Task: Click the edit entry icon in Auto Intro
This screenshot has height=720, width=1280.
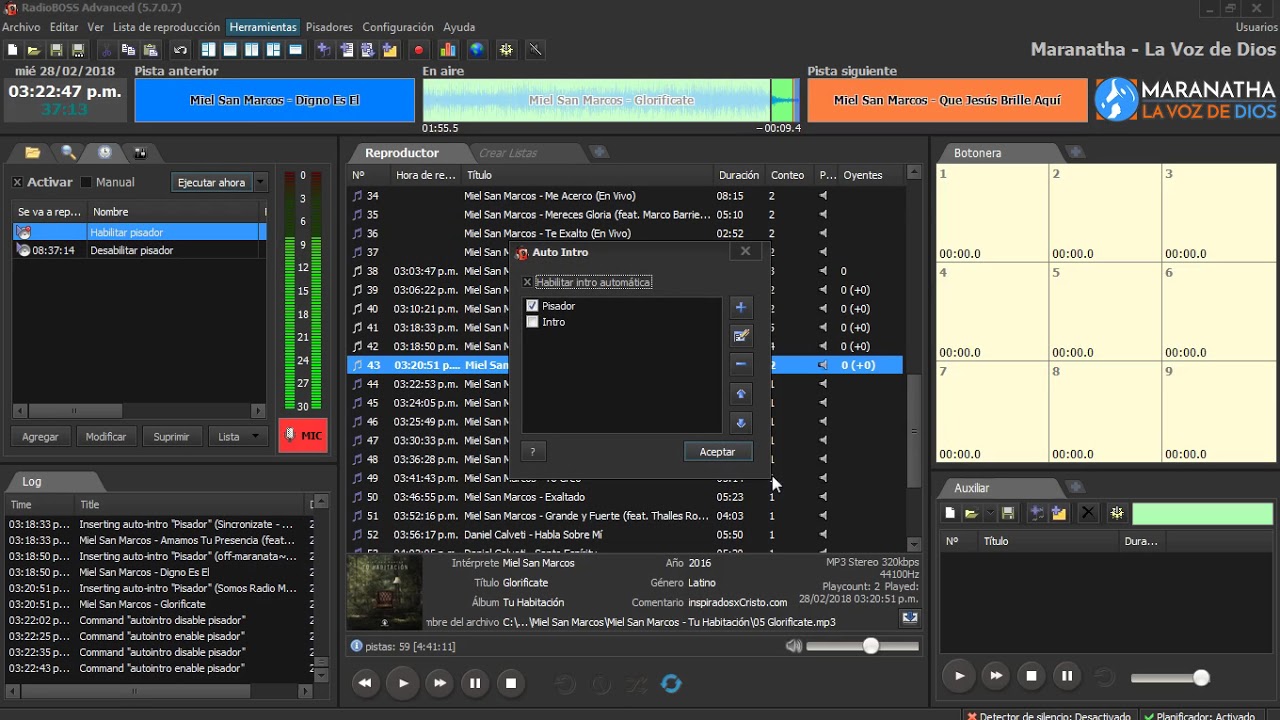Action: click(x=741, y=336)
